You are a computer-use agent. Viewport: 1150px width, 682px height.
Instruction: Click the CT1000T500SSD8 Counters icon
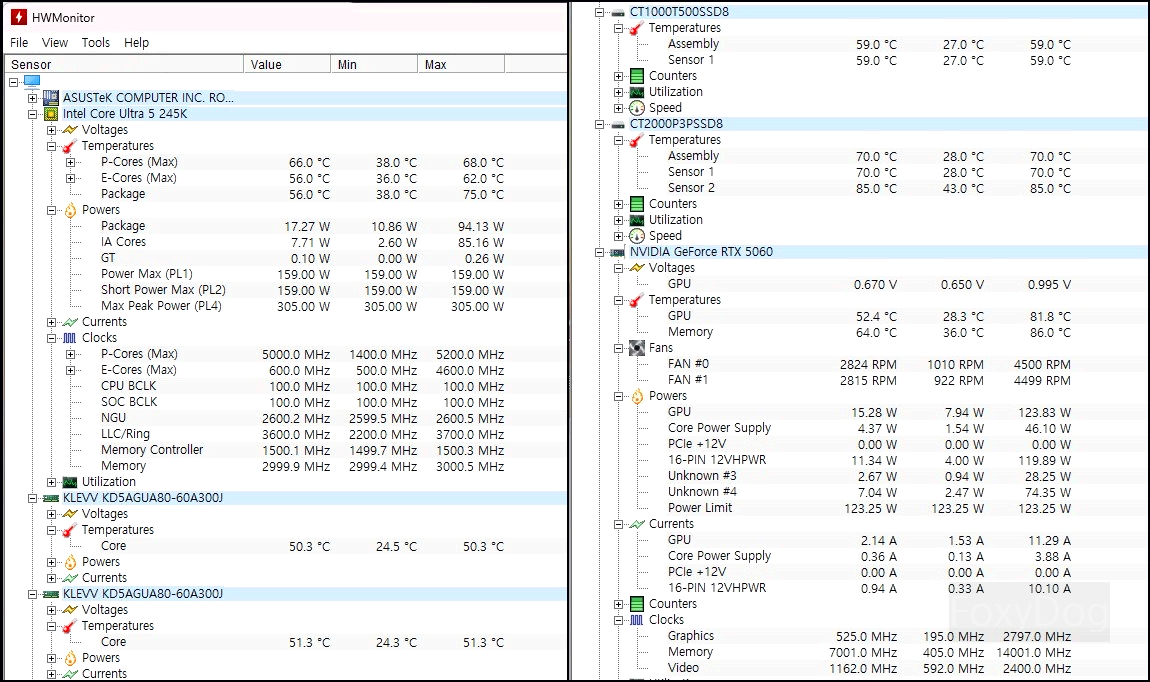637,76
